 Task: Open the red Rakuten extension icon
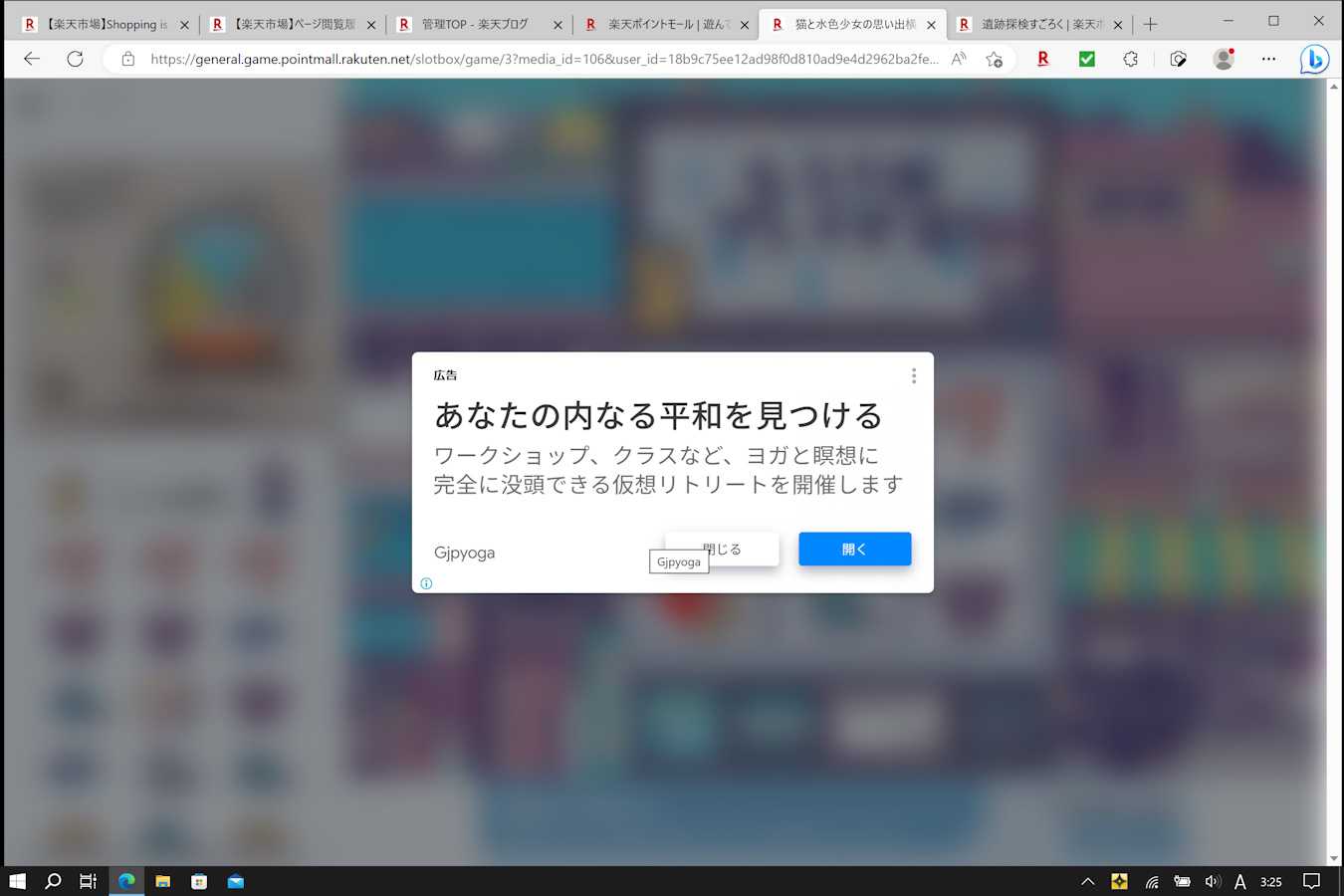coord(1043,59)
